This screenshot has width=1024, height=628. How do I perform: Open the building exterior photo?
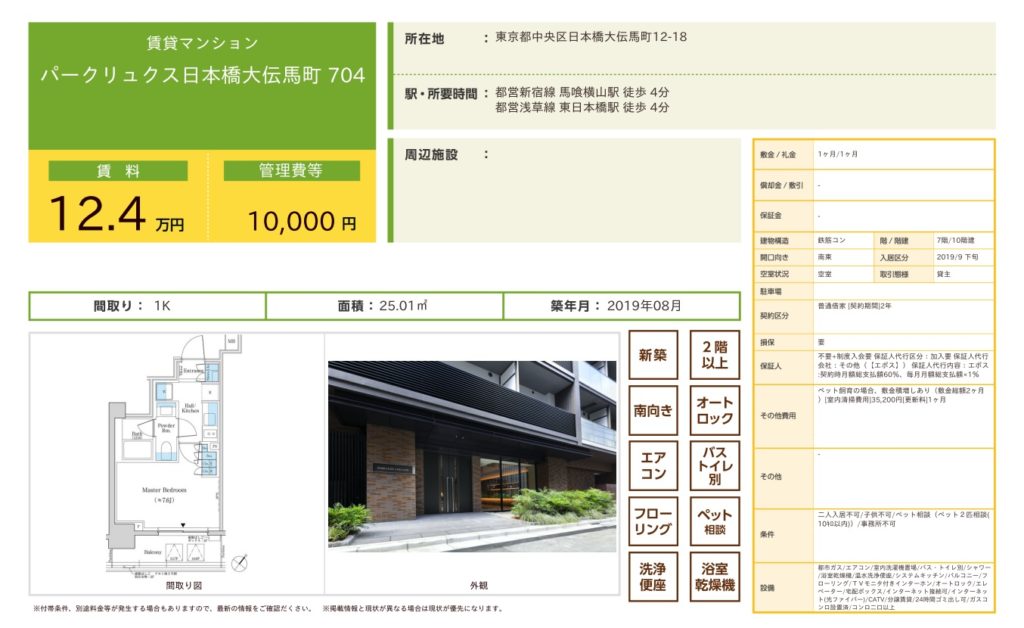point(472,457)
